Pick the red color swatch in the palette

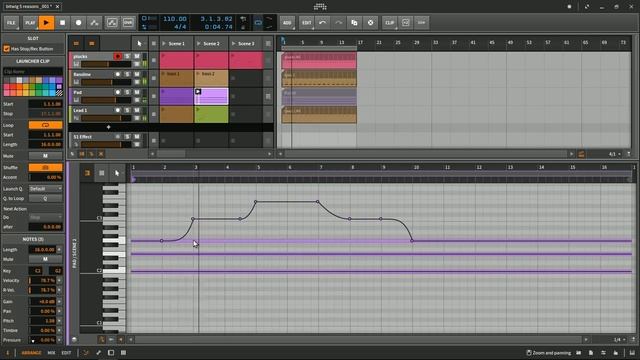pyautogui.click(x=13, y=87)
